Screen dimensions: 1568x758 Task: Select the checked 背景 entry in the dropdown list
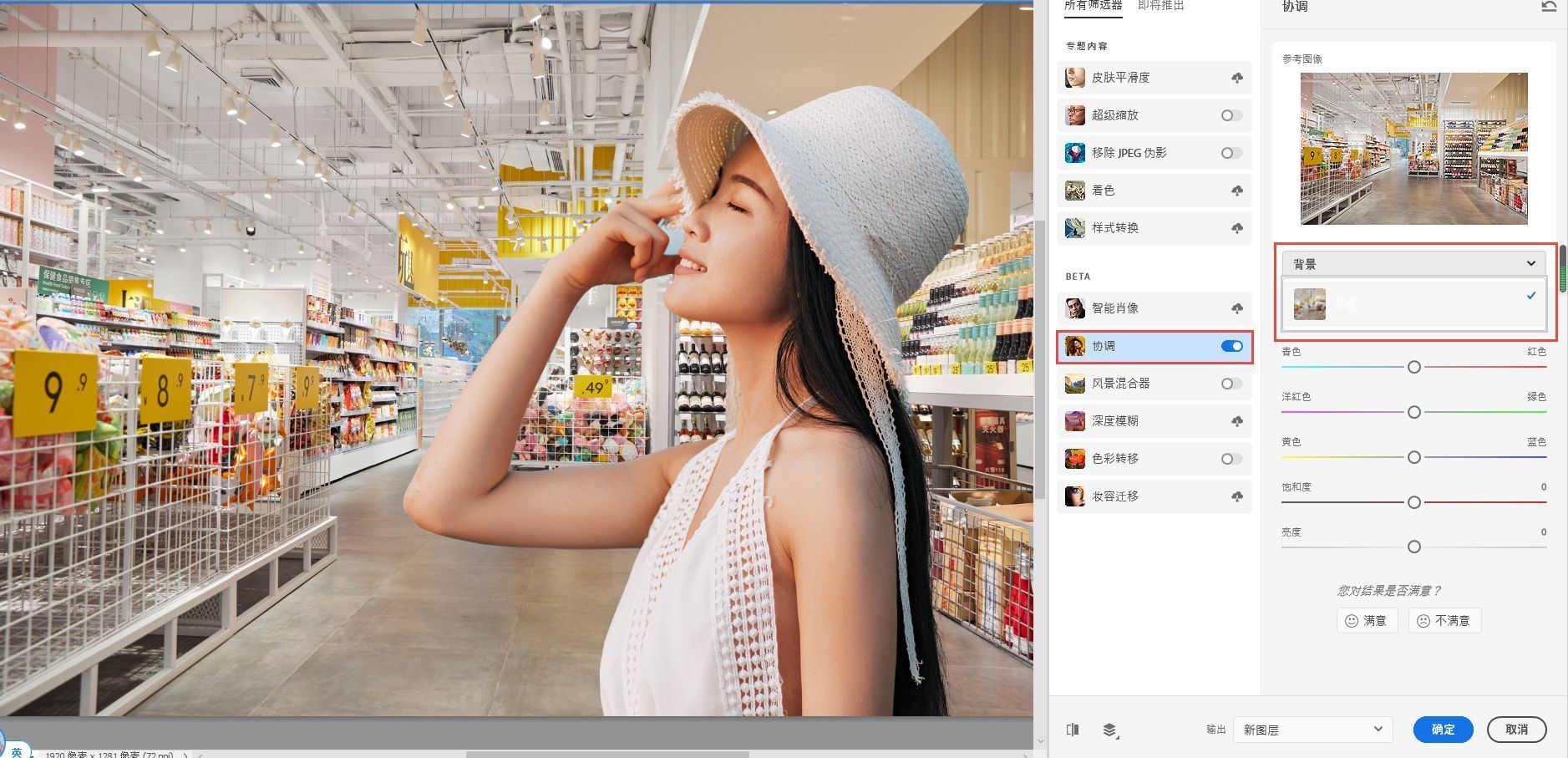click(x=1413, y=304)
